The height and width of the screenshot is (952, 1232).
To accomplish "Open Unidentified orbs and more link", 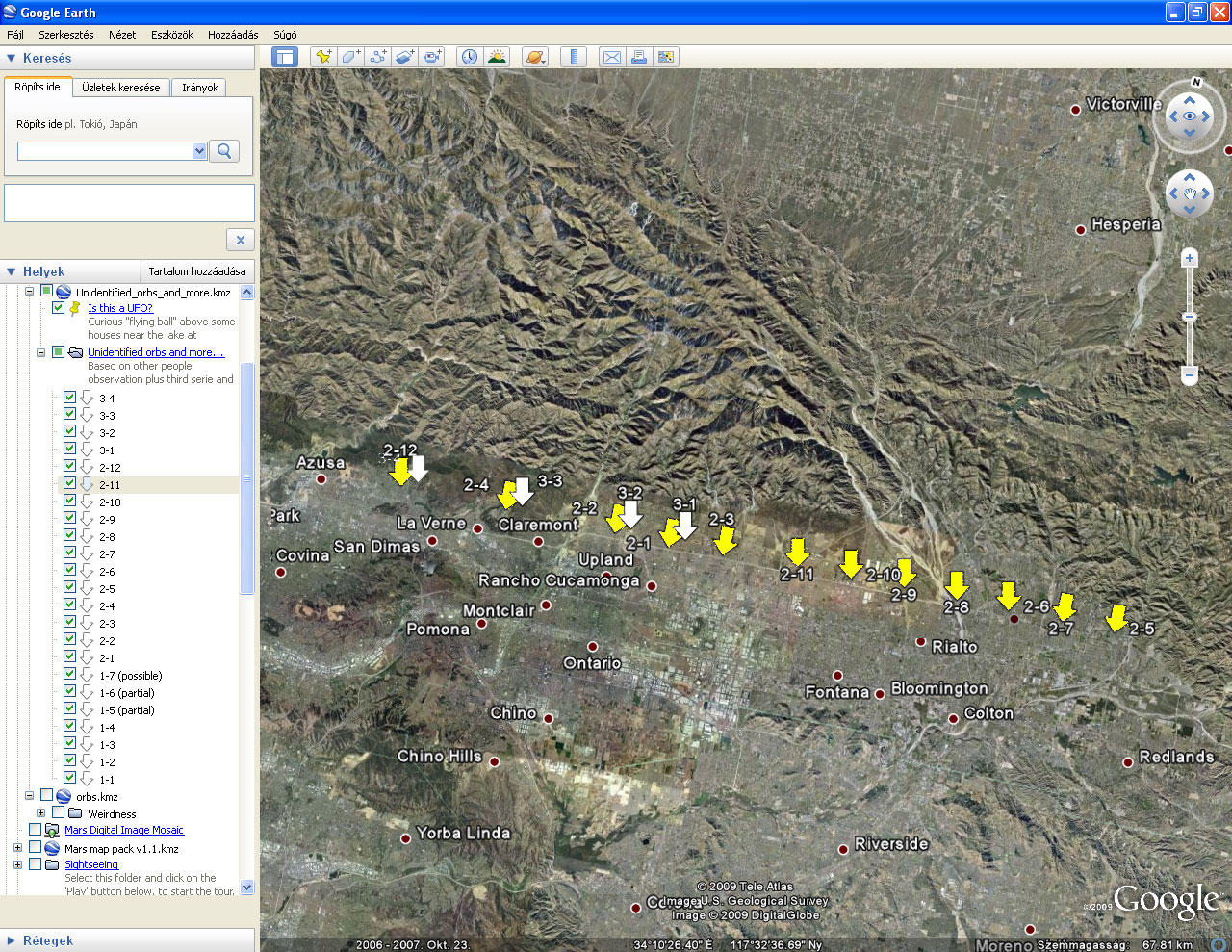I will point(156,352).
